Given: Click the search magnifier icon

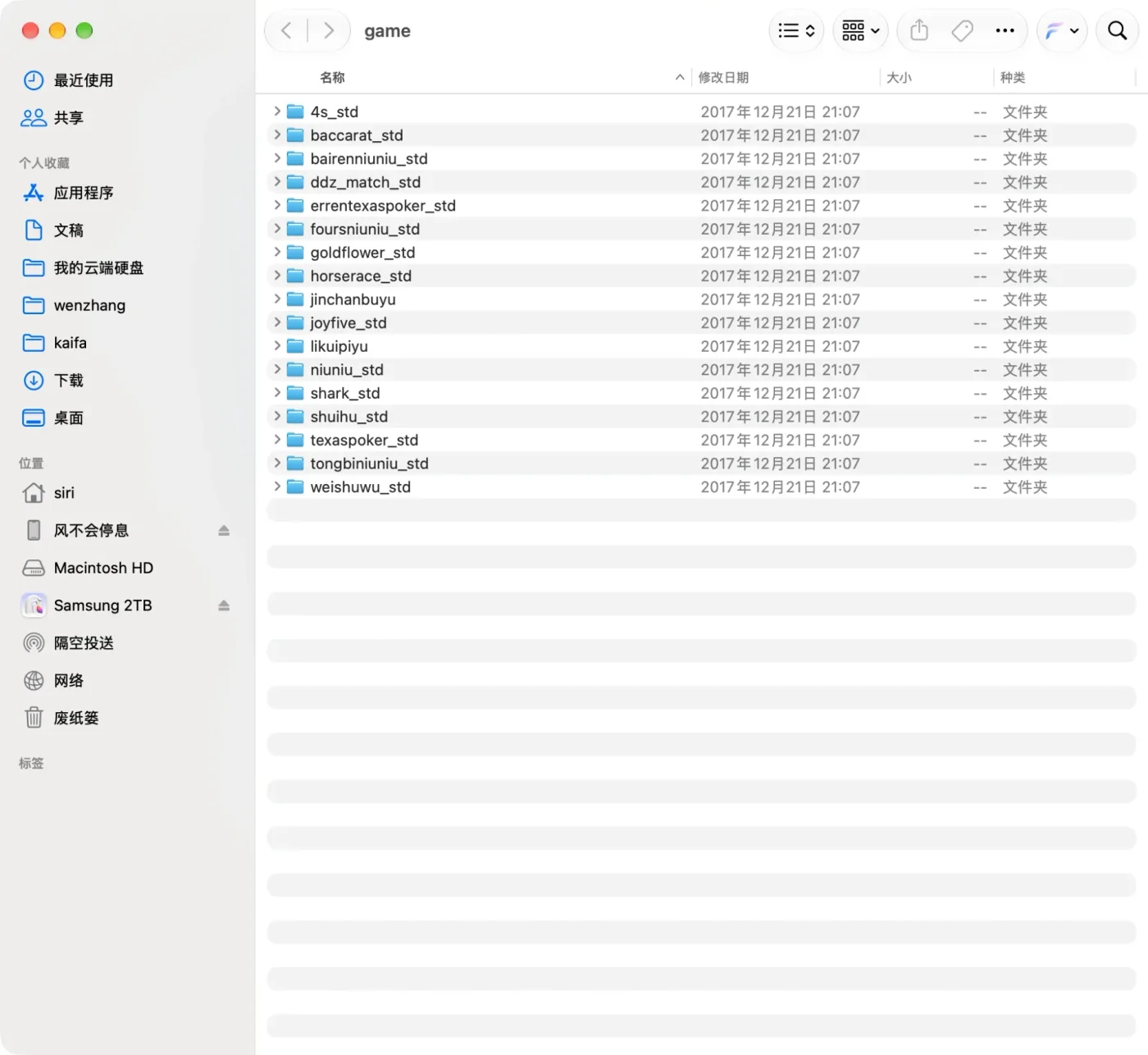Looking at the screenshot, I should 1117,31.
